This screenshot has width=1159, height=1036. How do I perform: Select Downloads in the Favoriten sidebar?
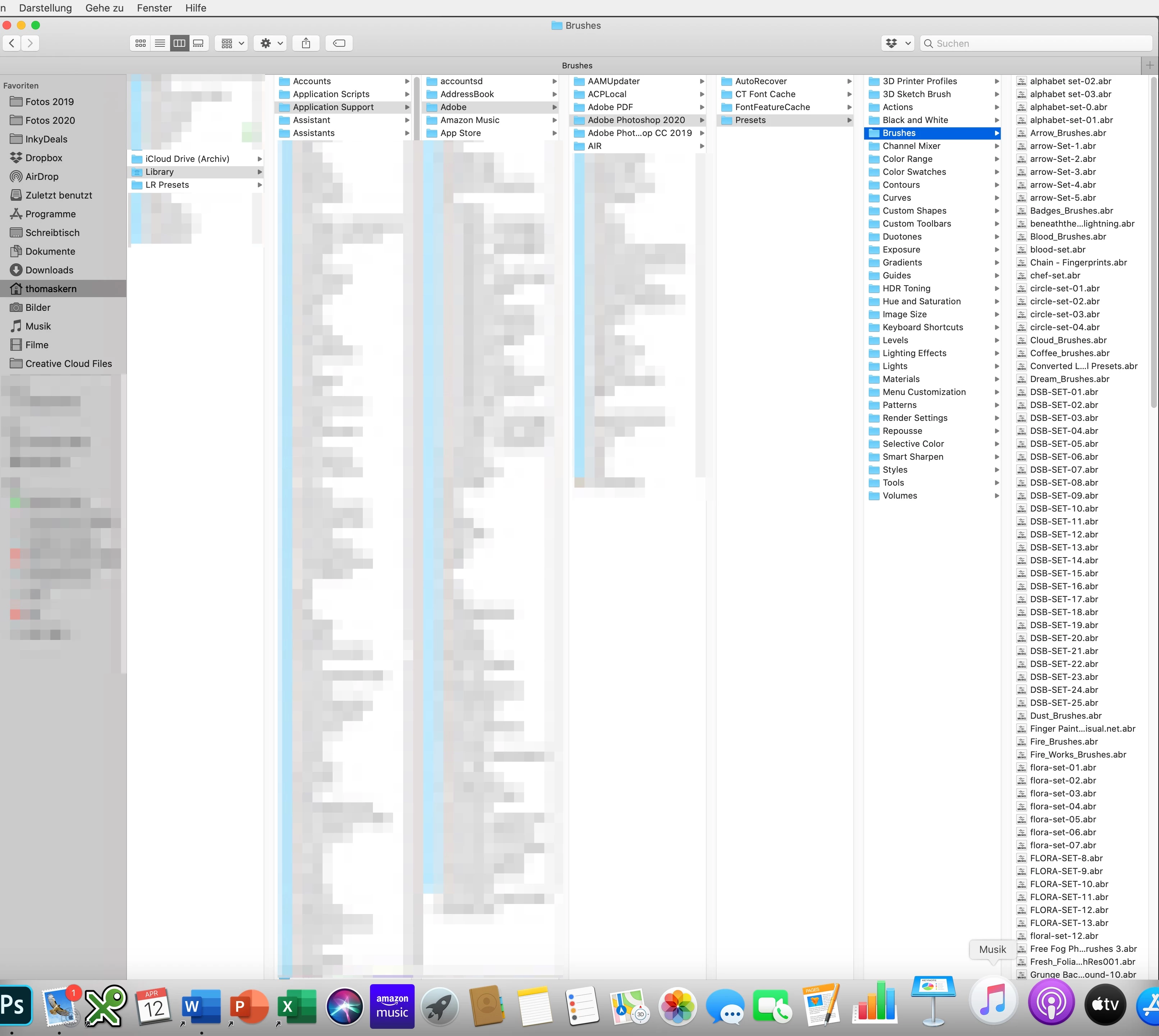pyautogui.click(x=49, y=270)
